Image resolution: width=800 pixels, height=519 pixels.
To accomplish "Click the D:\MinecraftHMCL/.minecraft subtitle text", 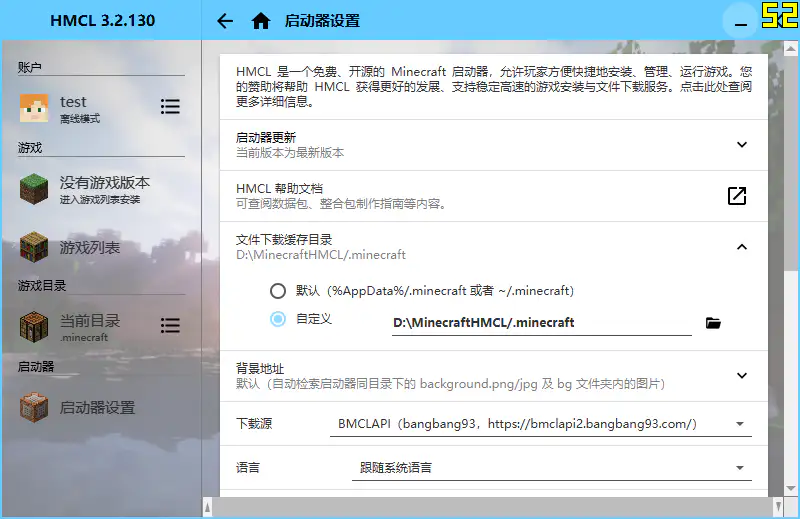I will pyautogui.click(x=321, y=255).
